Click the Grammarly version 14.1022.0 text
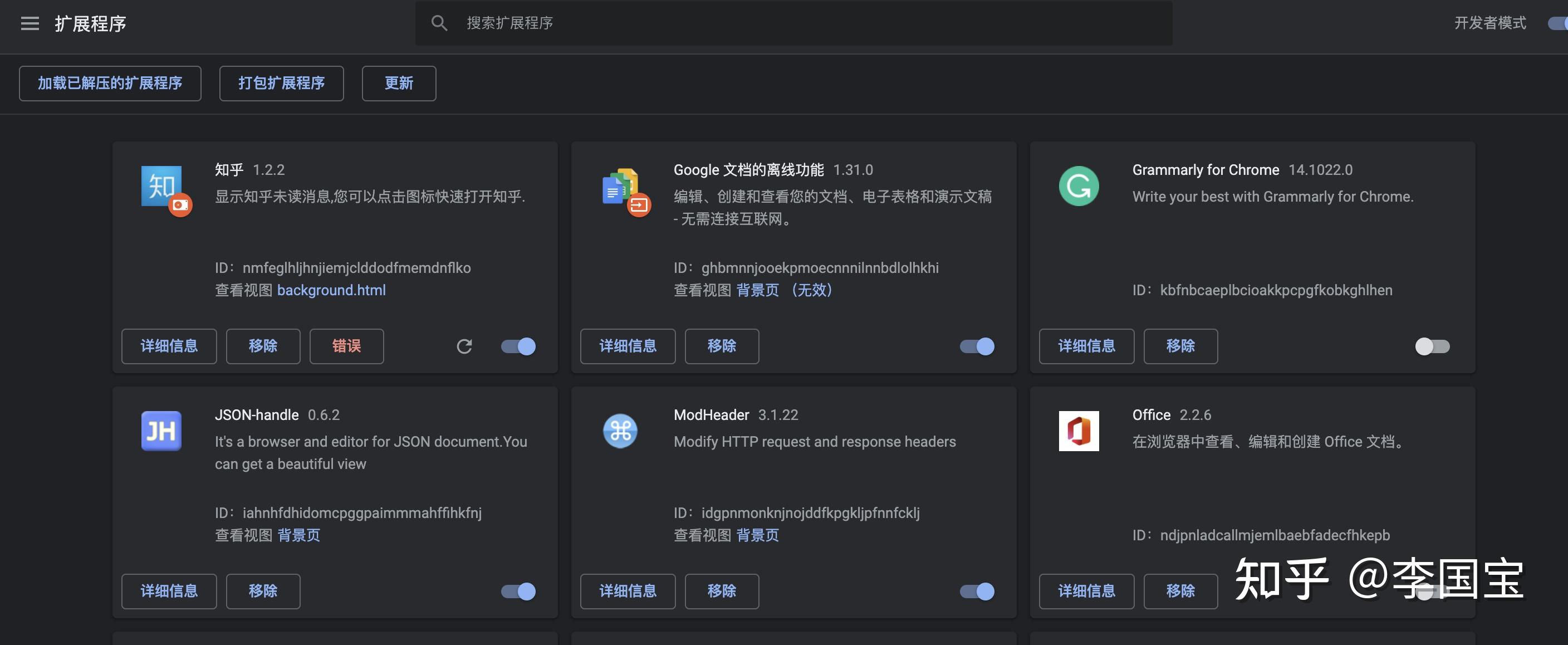The image size is (1568, 645). coord(1320,170)
